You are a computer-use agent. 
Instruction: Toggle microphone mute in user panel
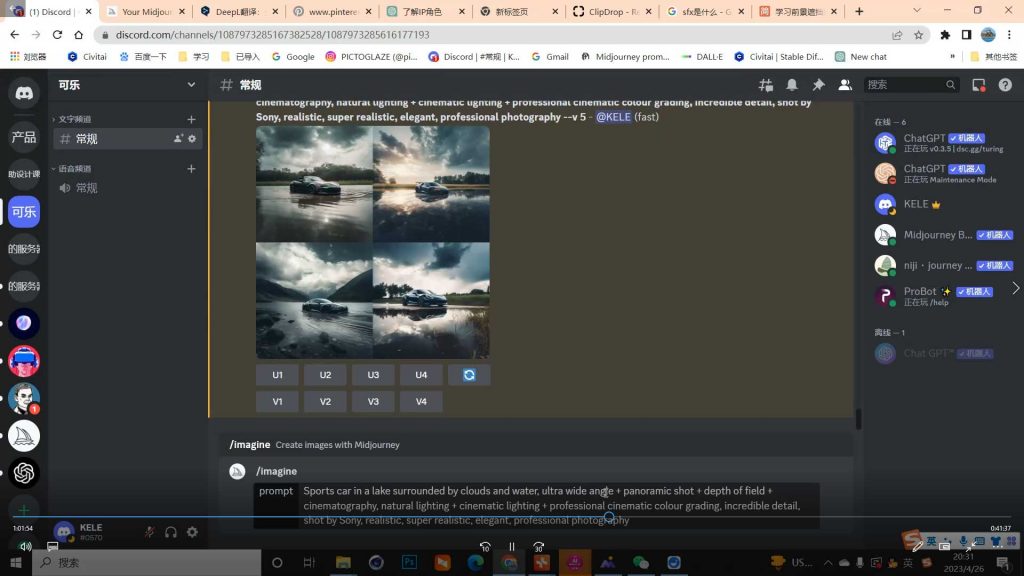pos(149,532)
